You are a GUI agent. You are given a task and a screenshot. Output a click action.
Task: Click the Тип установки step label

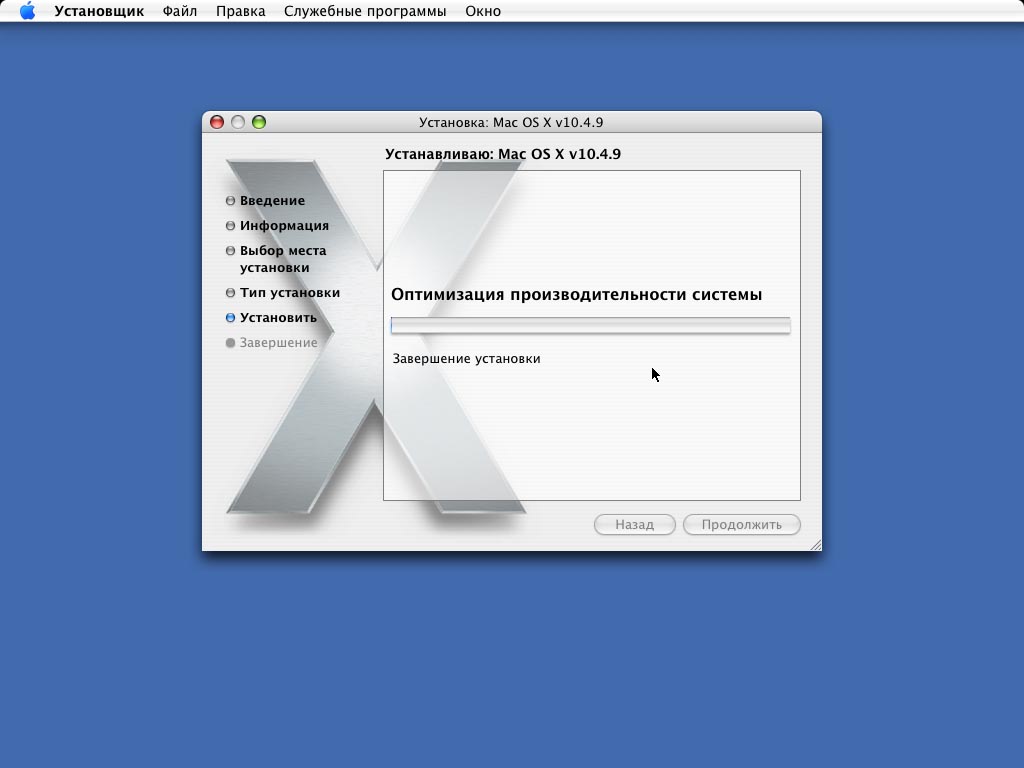(290, 293)
